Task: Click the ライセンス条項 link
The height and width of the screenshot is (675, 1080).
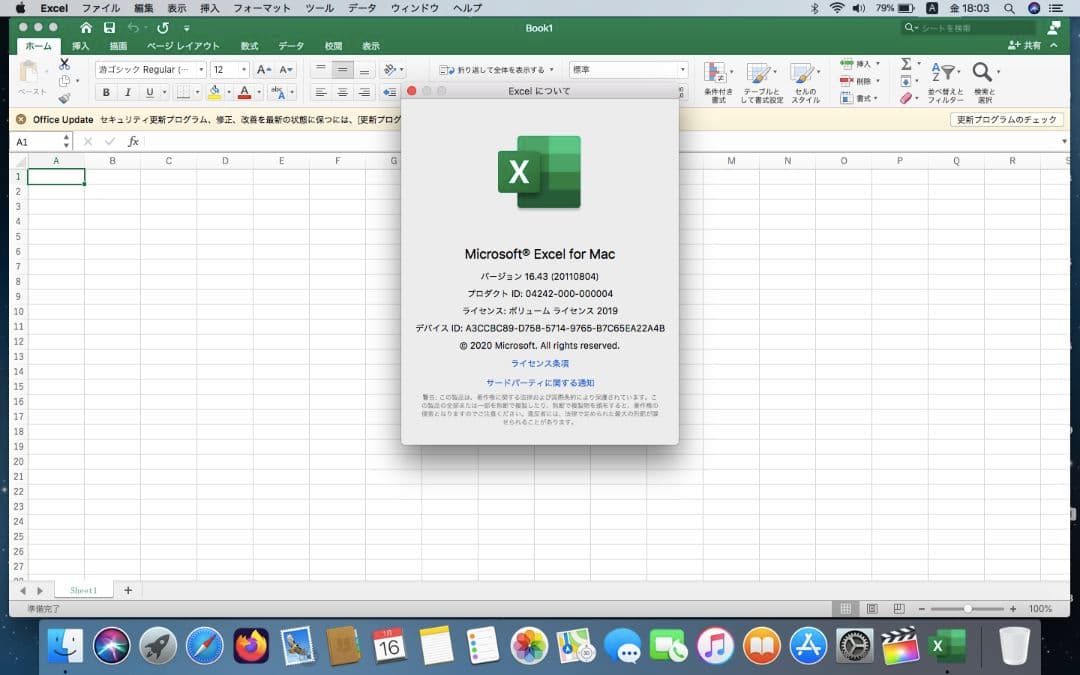Action: click(x=540, y=363)
